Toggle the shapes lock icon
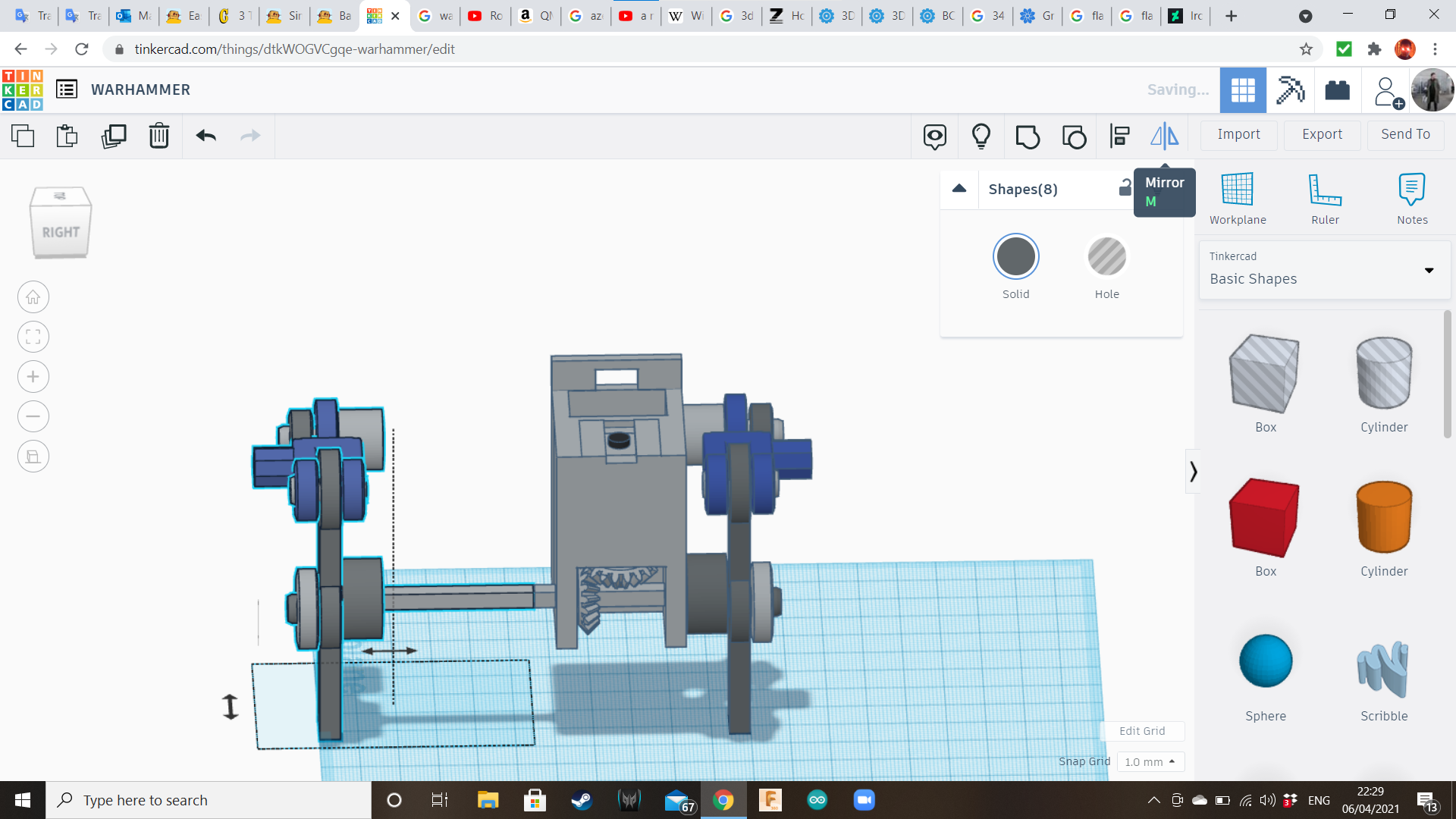The image size is (1456, 819). tap(1125, 188)
